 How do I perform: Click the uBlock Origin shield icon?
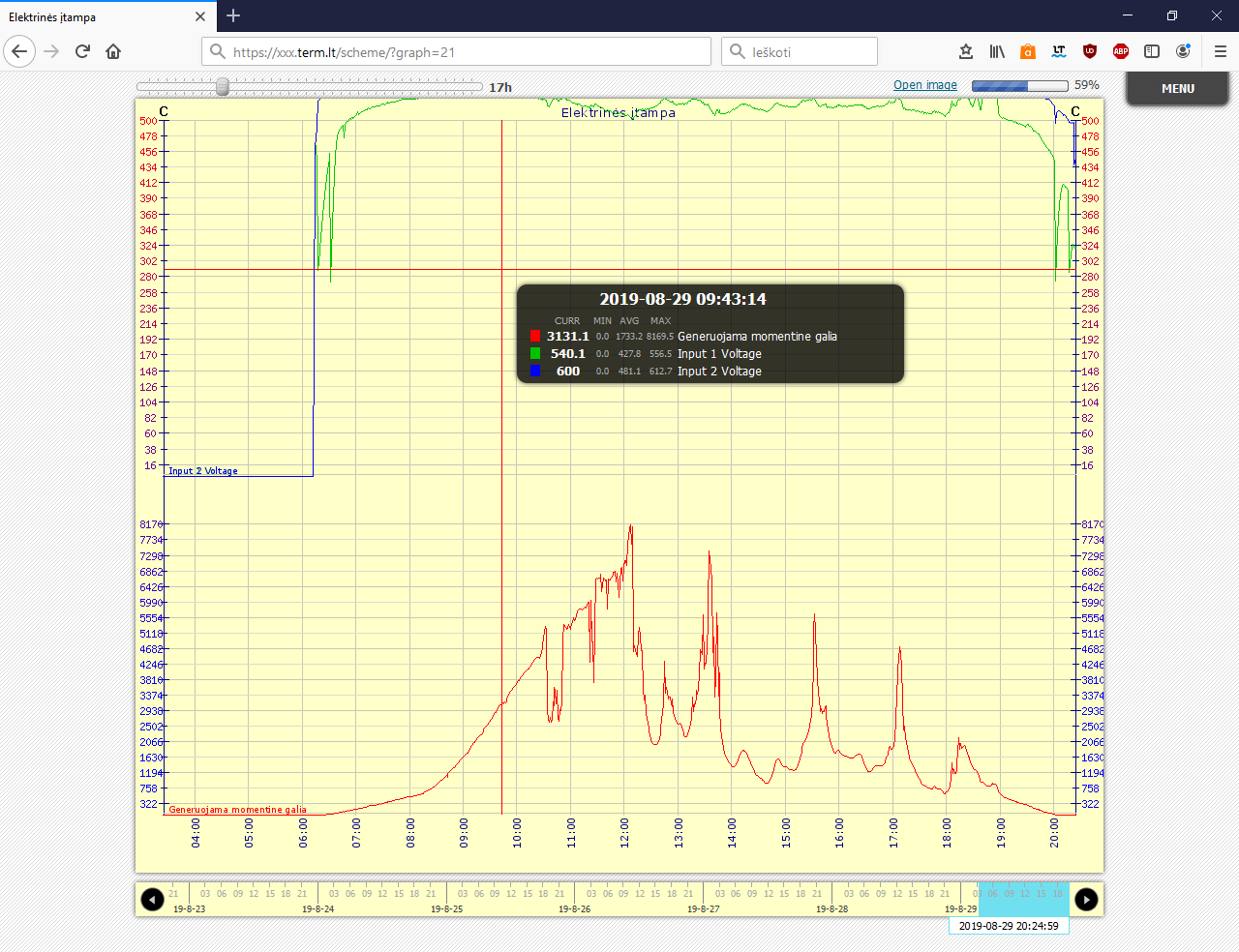[x=1090, y=51]
